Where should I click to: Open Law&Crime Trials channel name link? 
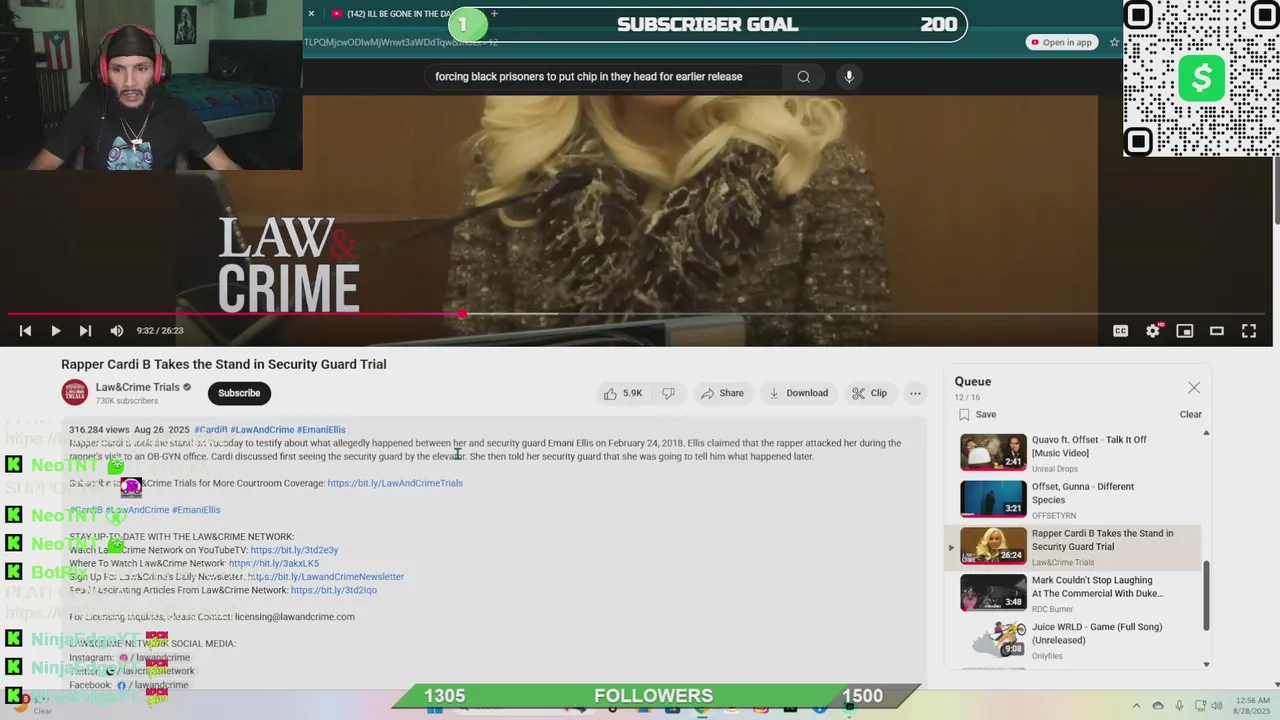[x=138, y=387]
